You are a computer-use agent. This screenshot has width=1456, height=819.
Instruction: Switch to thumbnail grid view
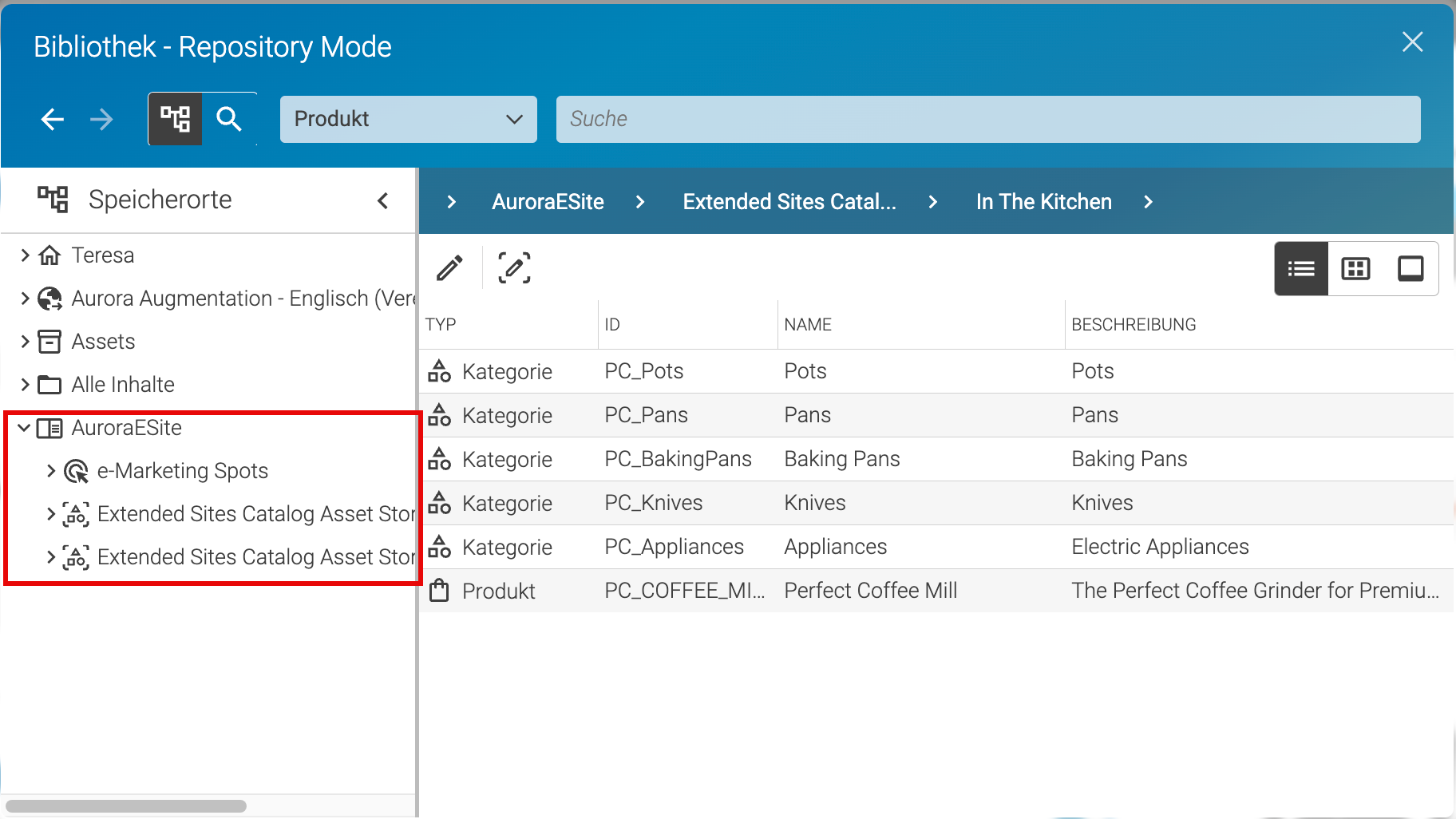(1355, 269)
